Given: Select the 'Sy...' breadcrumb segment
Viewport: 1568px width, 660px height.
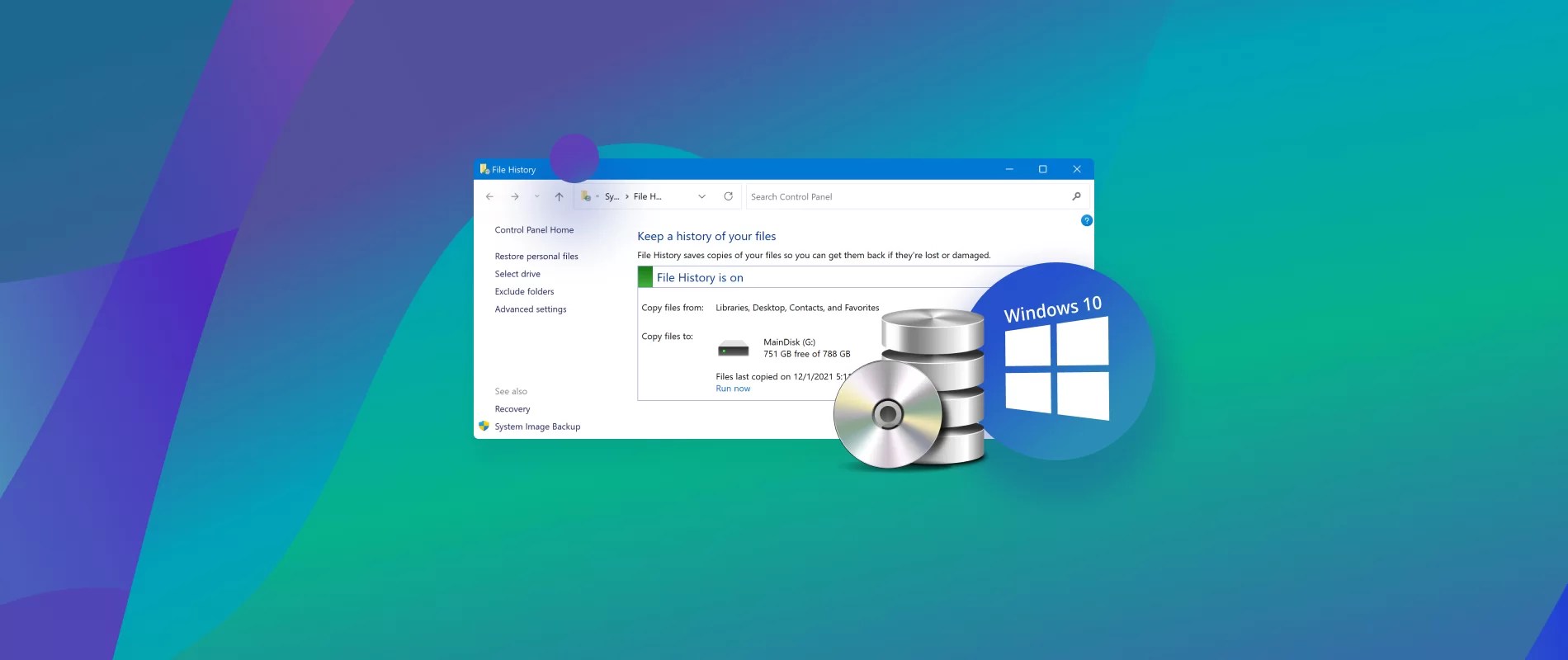Looking at the screenshot, I should click(612, 196).
